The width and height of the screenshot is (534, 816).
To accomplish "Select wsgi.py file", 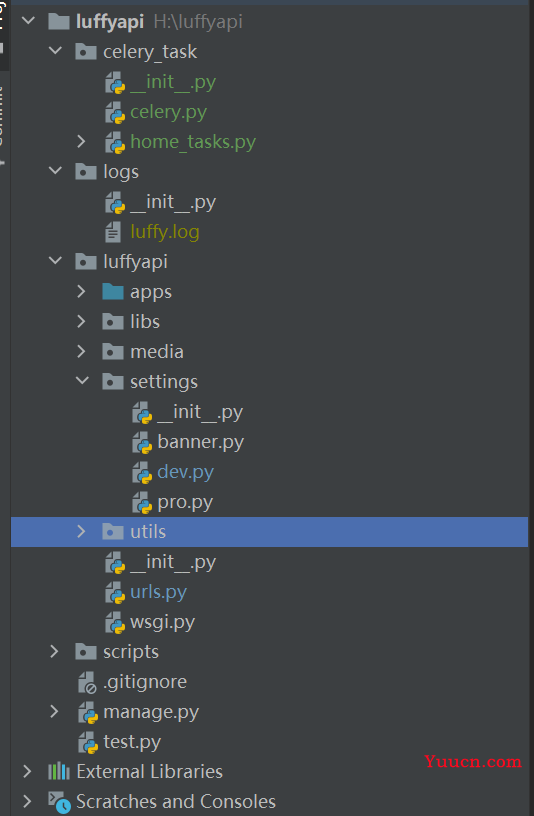I will 162,622.
